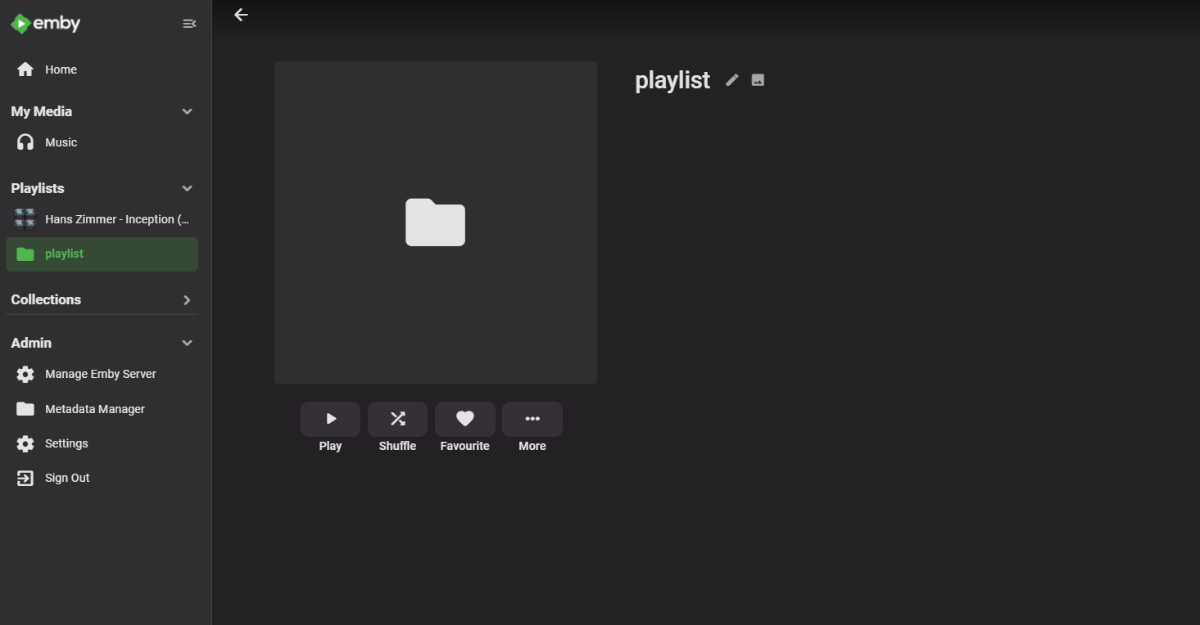
Task: Click the playlist folder thumbnail
Action: tap(435, 221)
